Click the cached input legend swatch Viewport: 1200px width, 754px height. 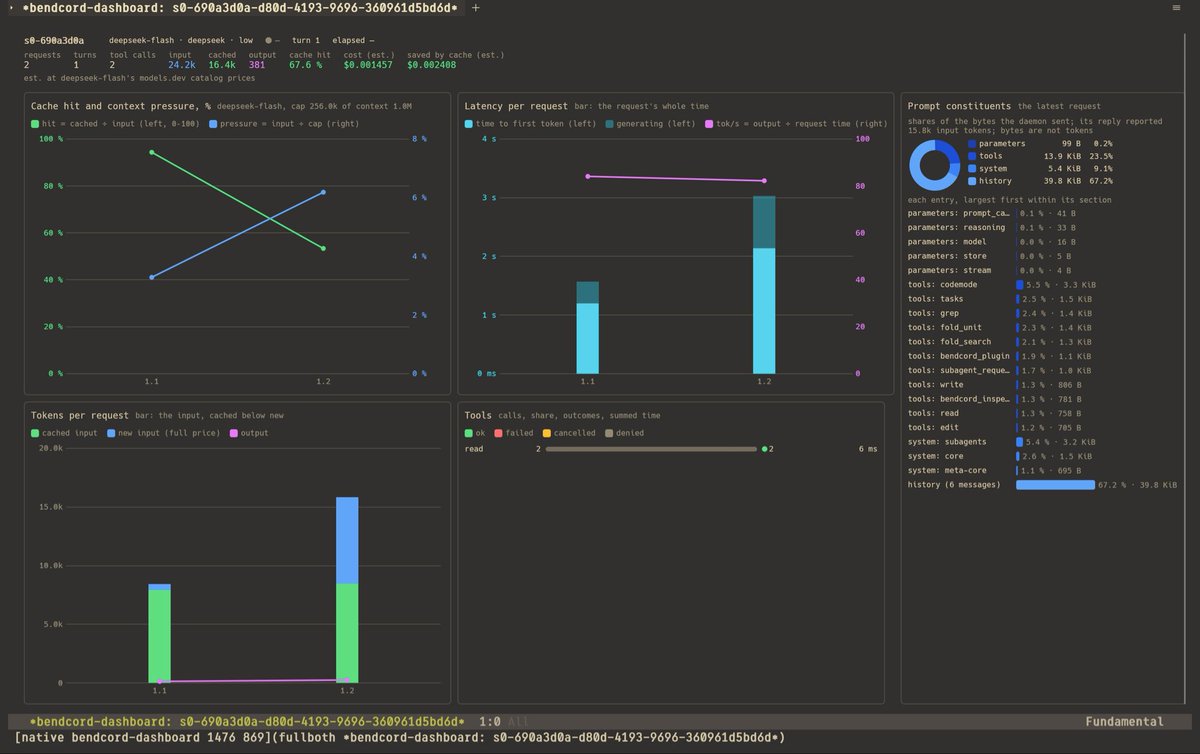[x=35, y=433]
